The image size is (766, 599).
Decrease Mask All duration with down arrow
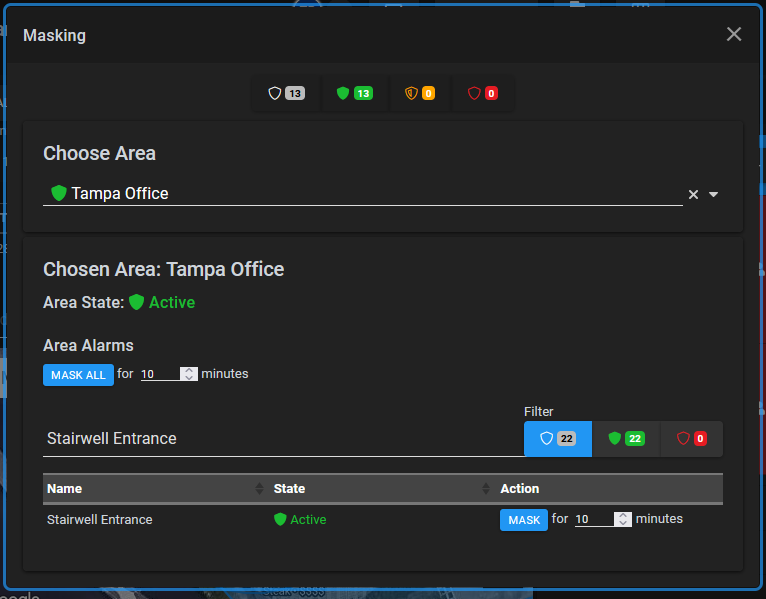click(189, 378)
